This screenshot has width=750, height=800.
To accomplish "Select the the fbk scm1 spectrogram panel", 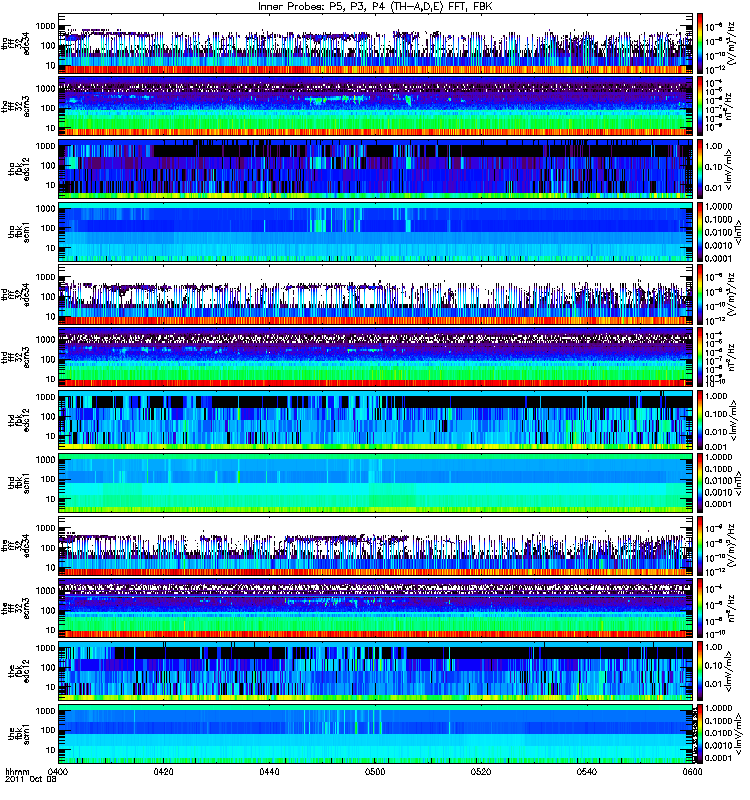I will point(376,734).
